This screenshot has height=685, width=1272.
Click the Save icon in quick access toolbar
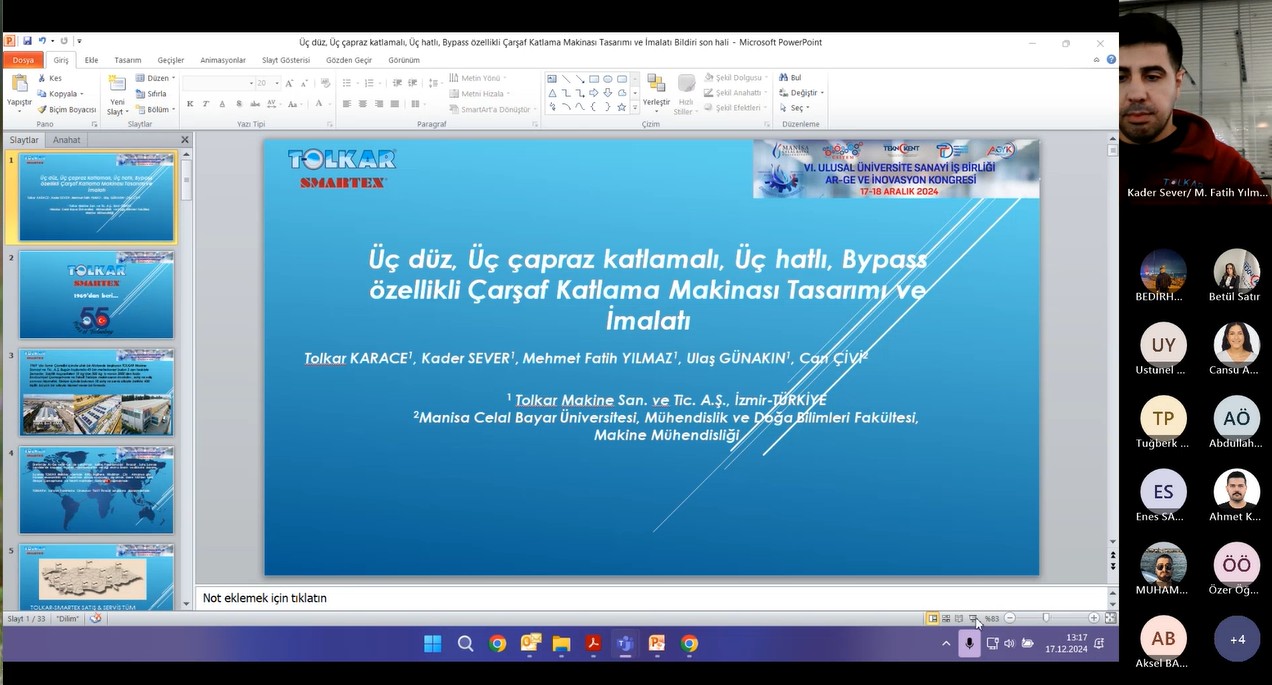coord(27,41)
